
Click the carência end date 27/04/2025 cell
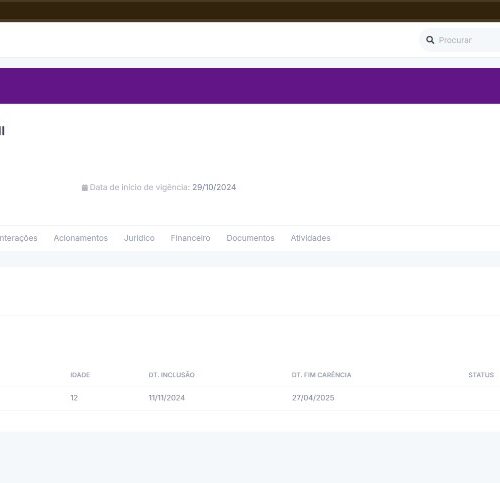pos(313,398)
